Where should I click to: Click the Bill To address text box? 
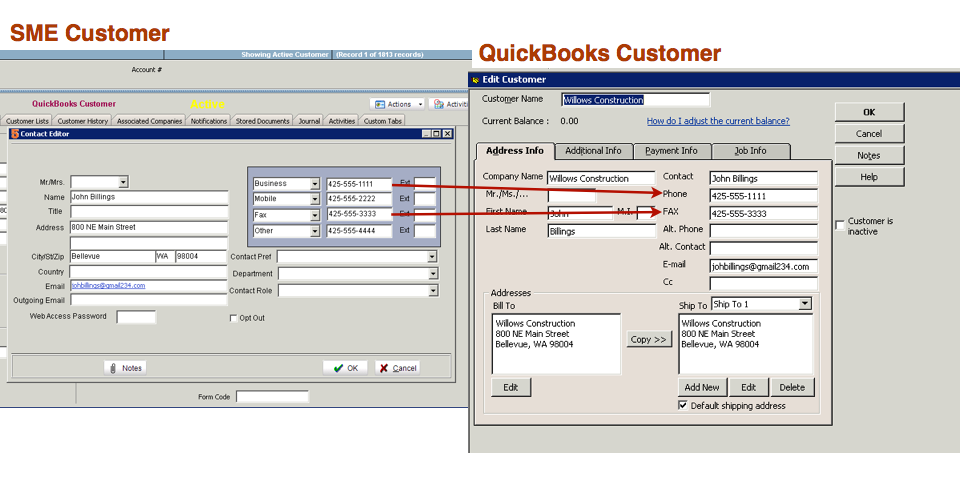[x=556, y=344]
